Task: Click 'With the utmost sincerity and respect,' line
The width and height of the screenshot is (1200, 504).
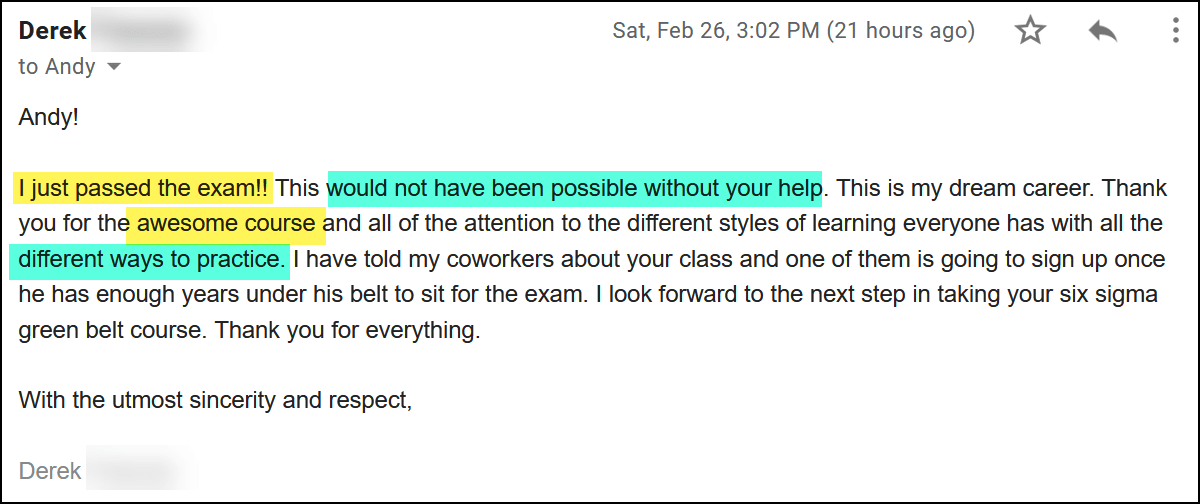Action: click(x=215, y=401)
